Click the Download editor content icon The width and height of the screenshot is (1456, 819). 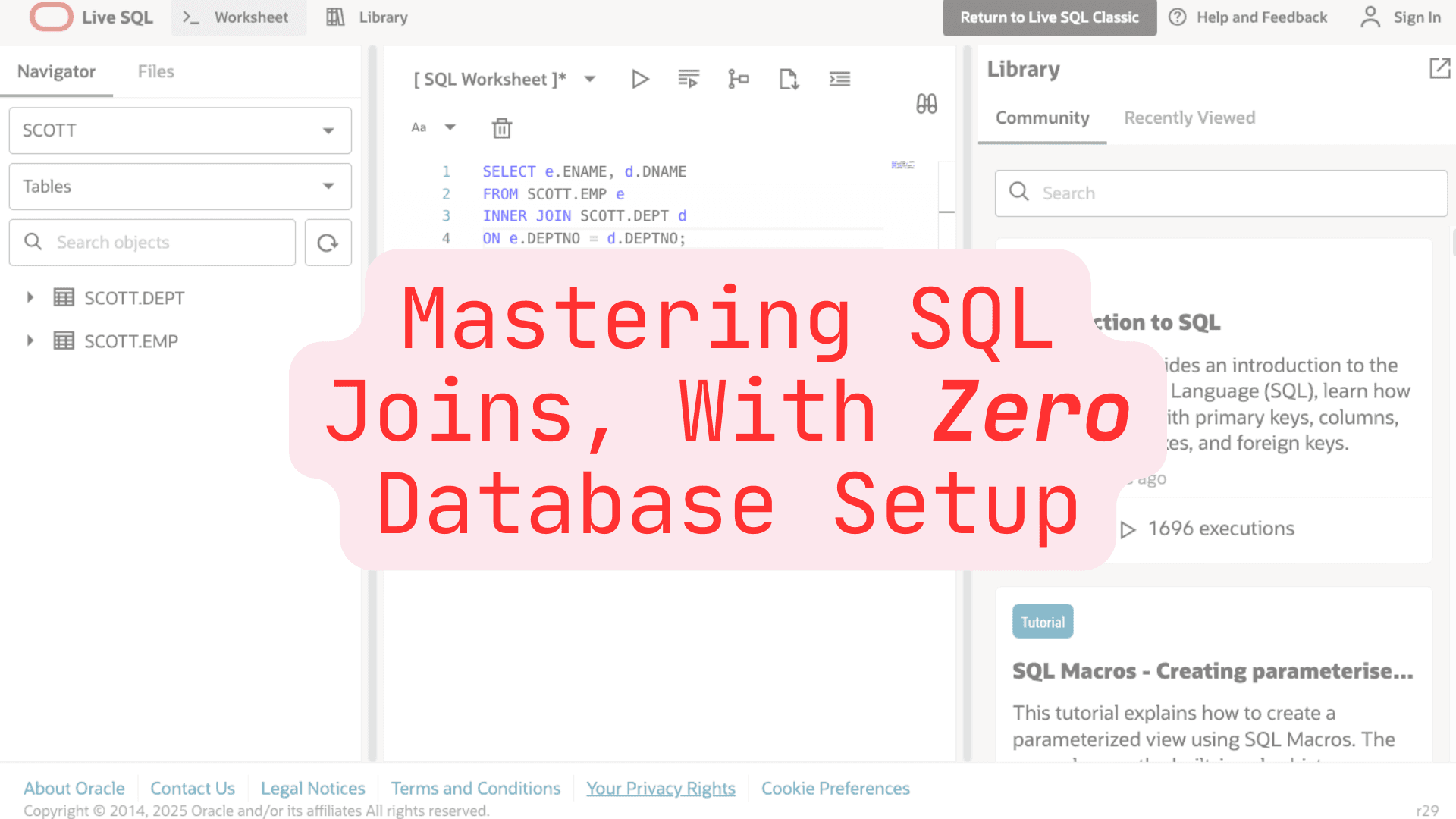point(789,79)
